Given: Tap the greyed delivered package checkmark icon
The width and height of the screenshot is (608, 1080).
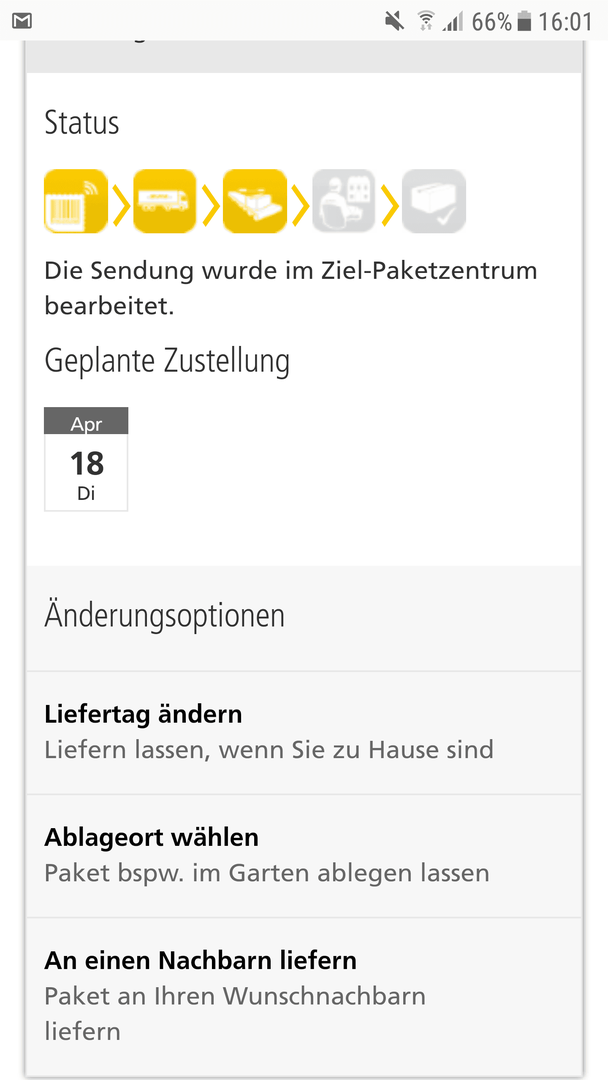Looking at the screenshot, I should click(434, 201).
